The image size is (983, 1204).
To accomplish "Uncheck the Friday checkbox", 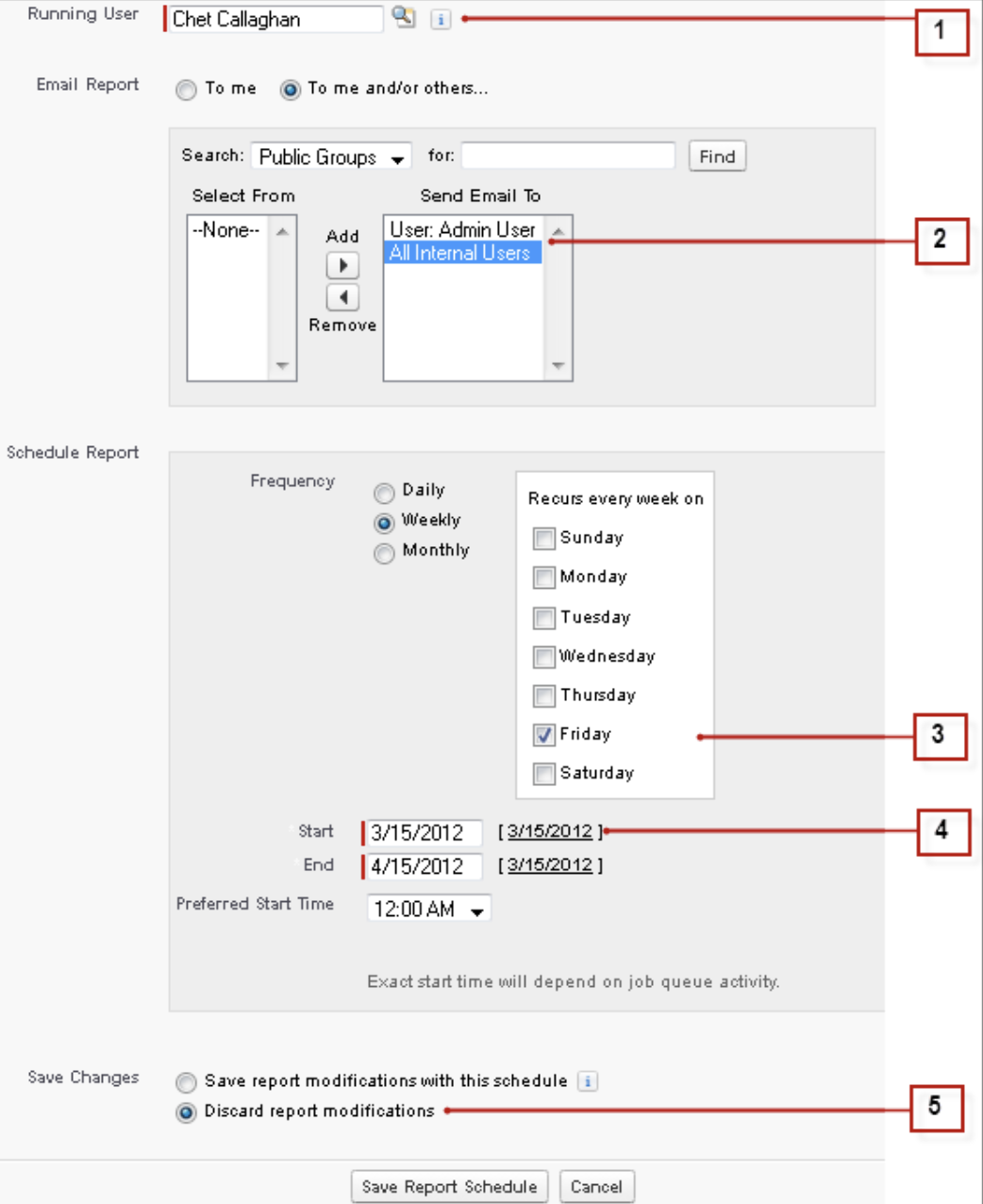I will (x=544, y=735).
